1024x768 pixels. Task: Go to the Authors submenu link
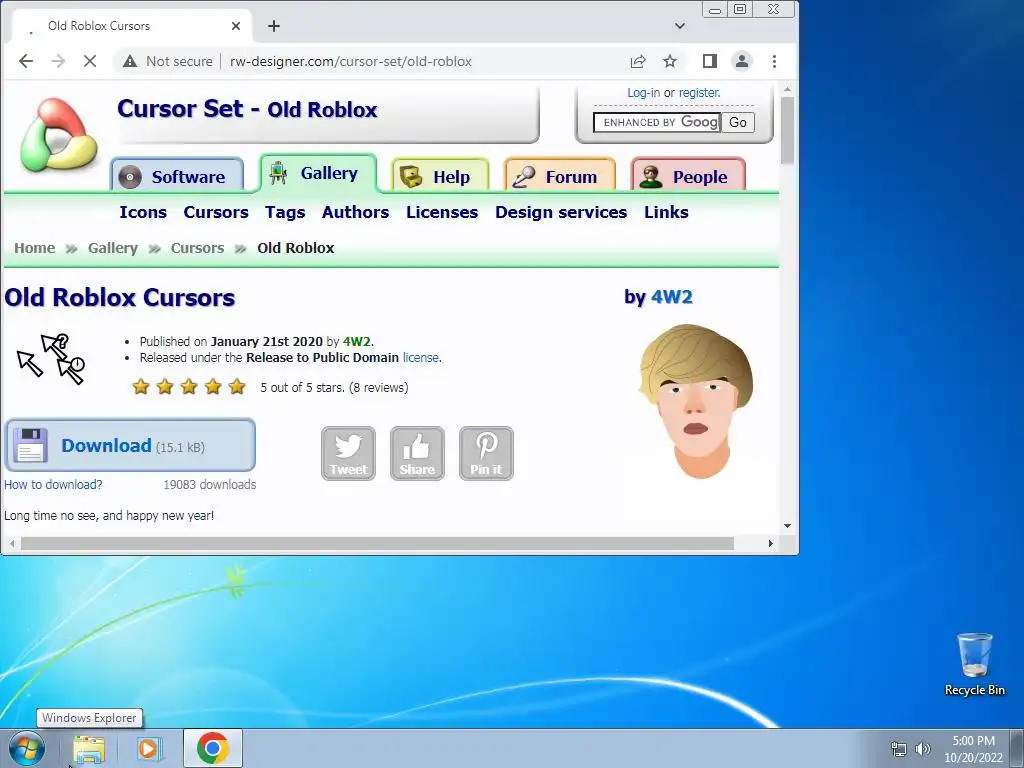(355, 212)
